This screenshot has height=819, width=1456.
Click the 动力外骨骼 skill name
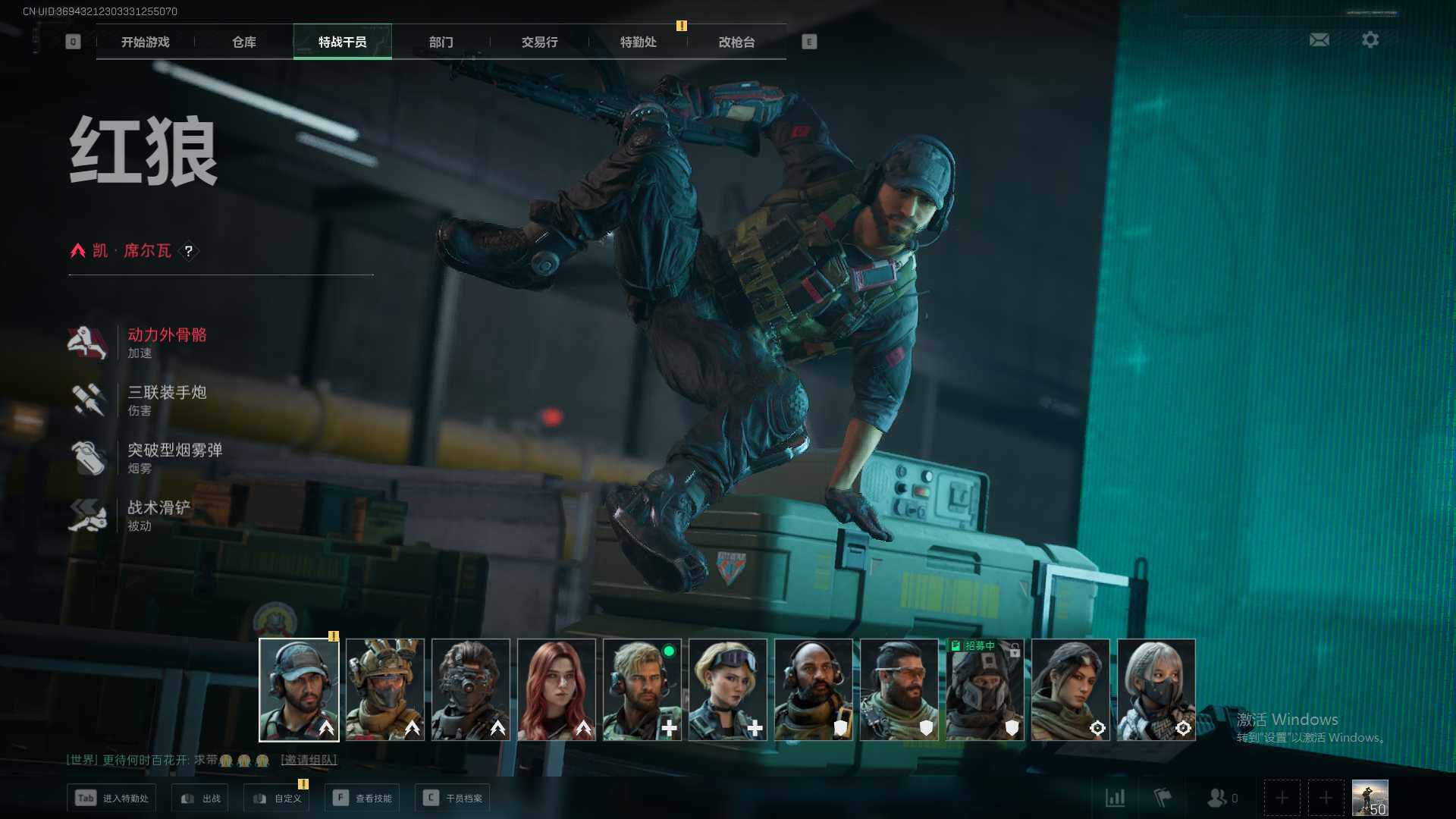point(167,334)
